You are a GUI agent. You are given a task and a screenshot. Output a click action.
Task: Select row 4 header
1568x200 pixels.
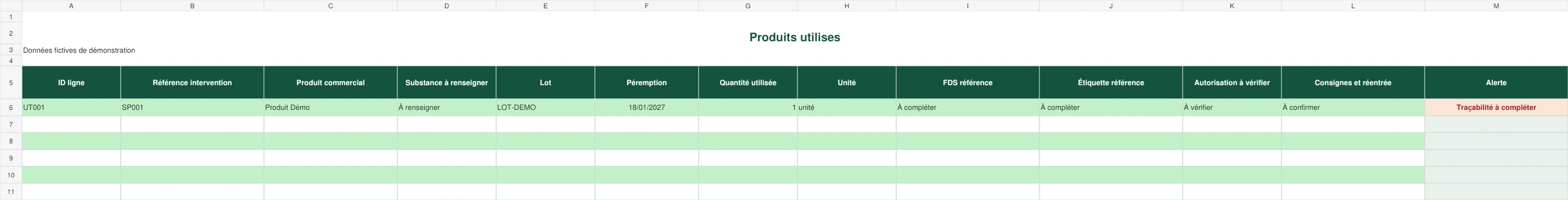11,61
